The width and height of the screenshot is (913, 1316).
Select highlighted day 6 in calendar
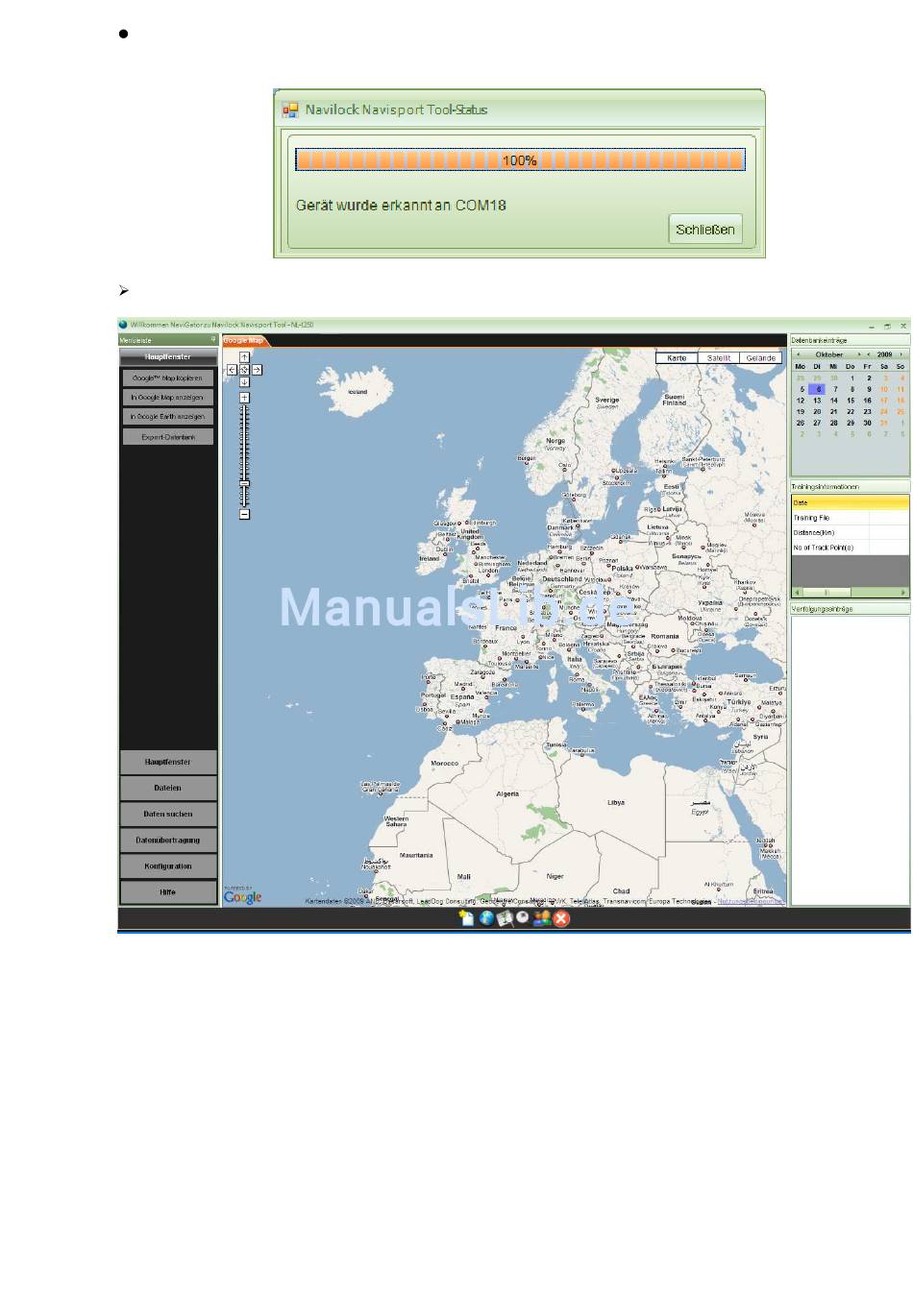(817, 389)
